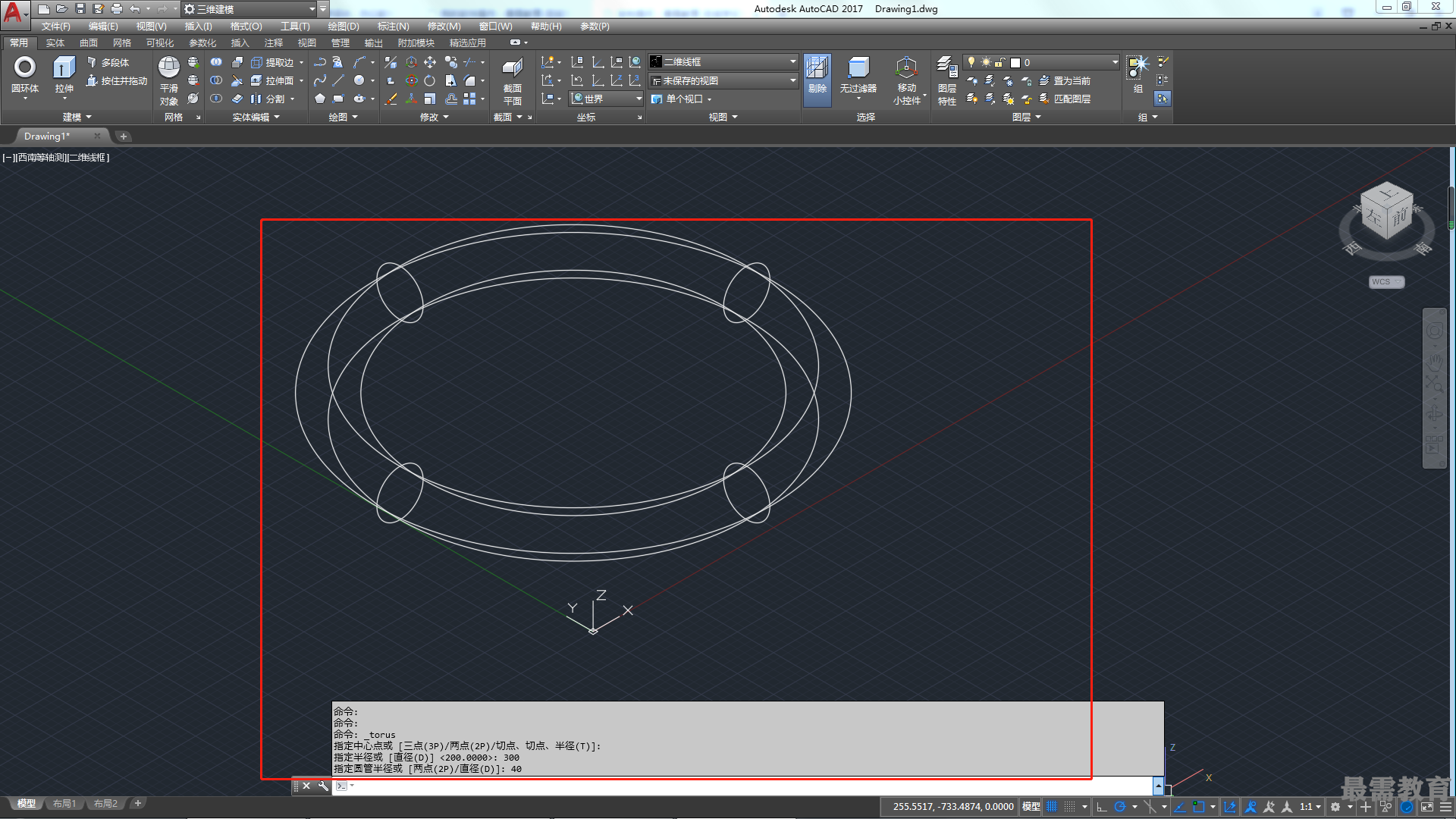The width and height of the screenshot is (1456, 819).
Task: Toggle object snap in status bar
Action: [x=1198, y=807]
